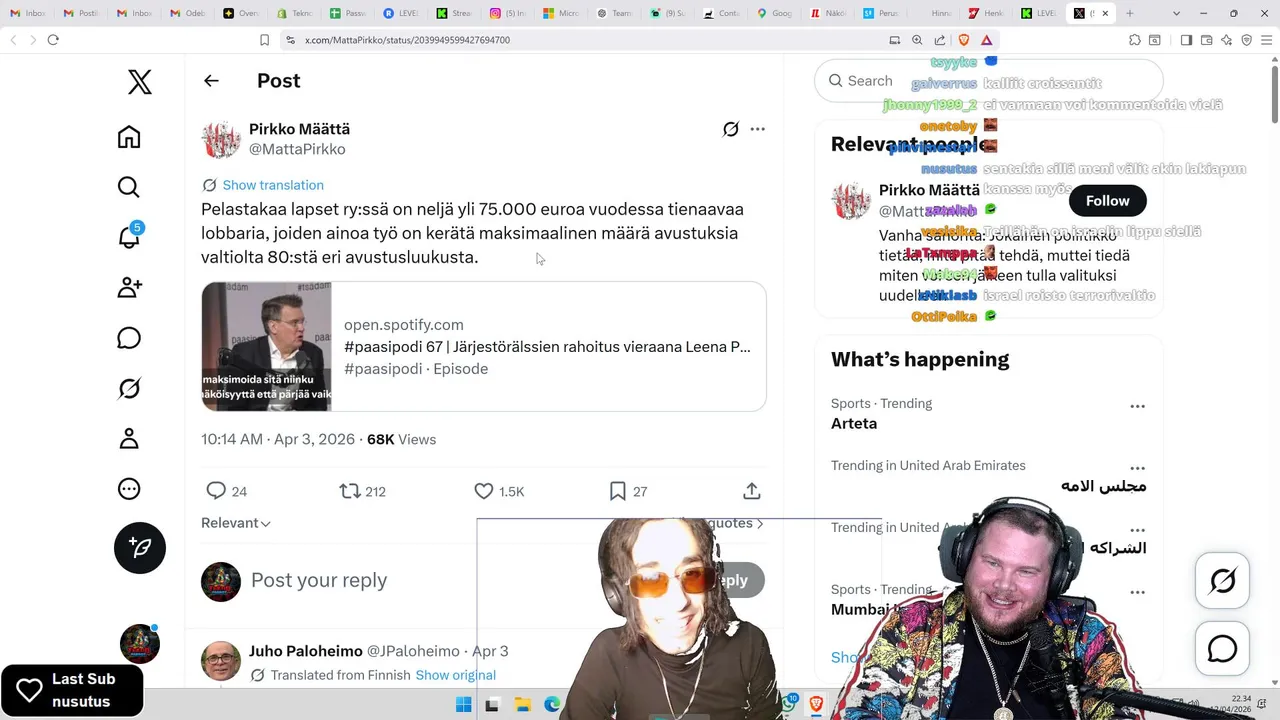Open more options for Arteta trend

pyautogui.click(x=1137, y=407)
